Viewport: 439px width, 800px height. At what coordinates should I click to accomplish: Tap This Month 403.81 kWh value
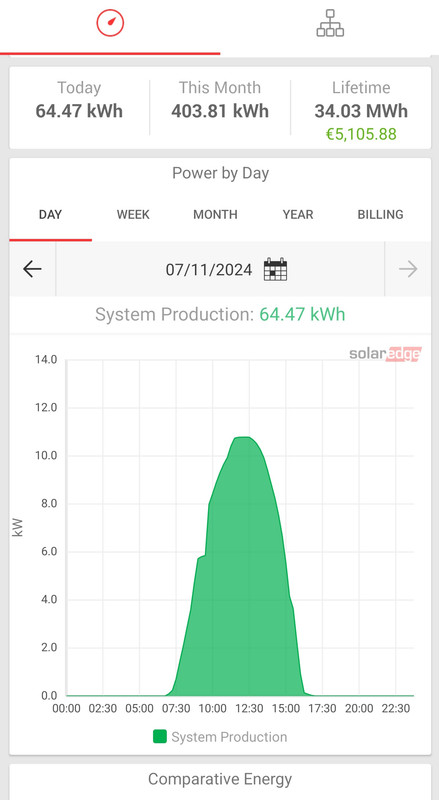tap(220, 111)
